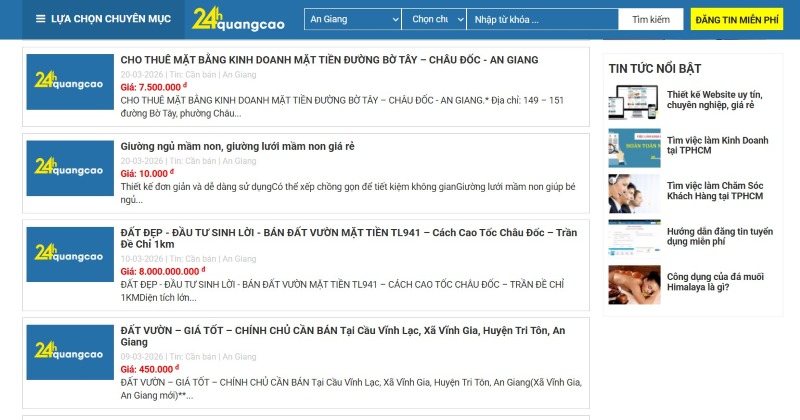Click the thumbnail of the Vĩnh Gia garden land listing
The image size is (800, 420).
tap(70, 352)
